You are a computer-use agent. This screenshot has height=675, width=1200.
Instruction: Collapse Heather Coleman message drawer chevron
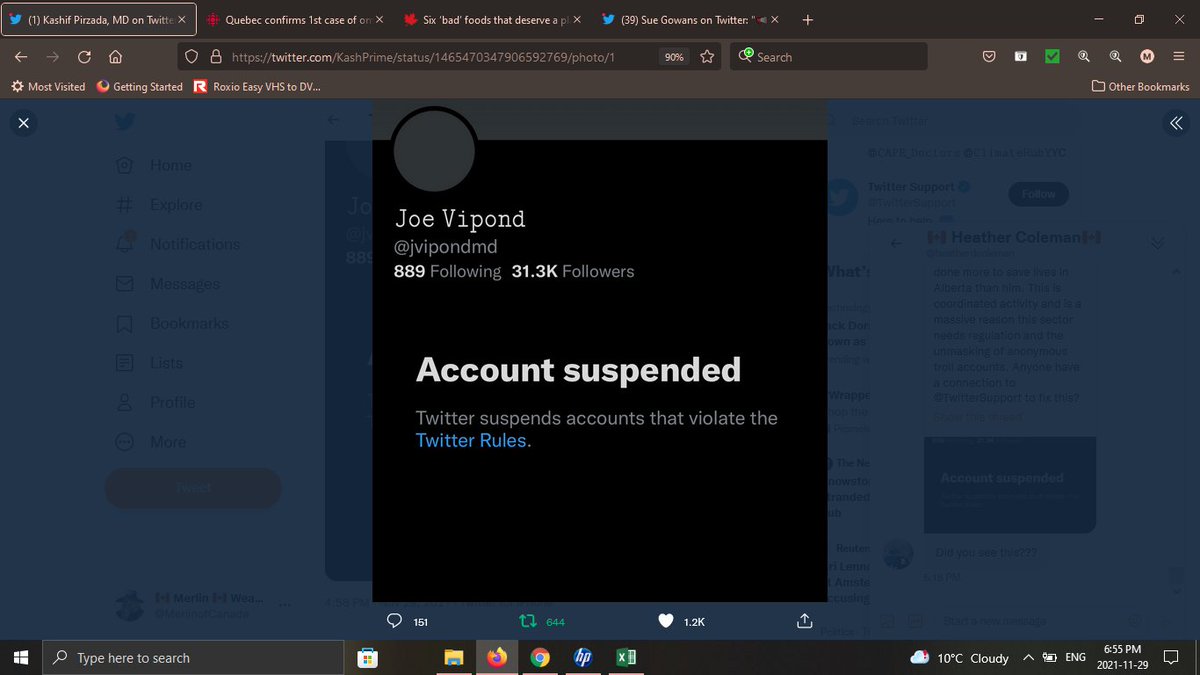point(1158,243)
